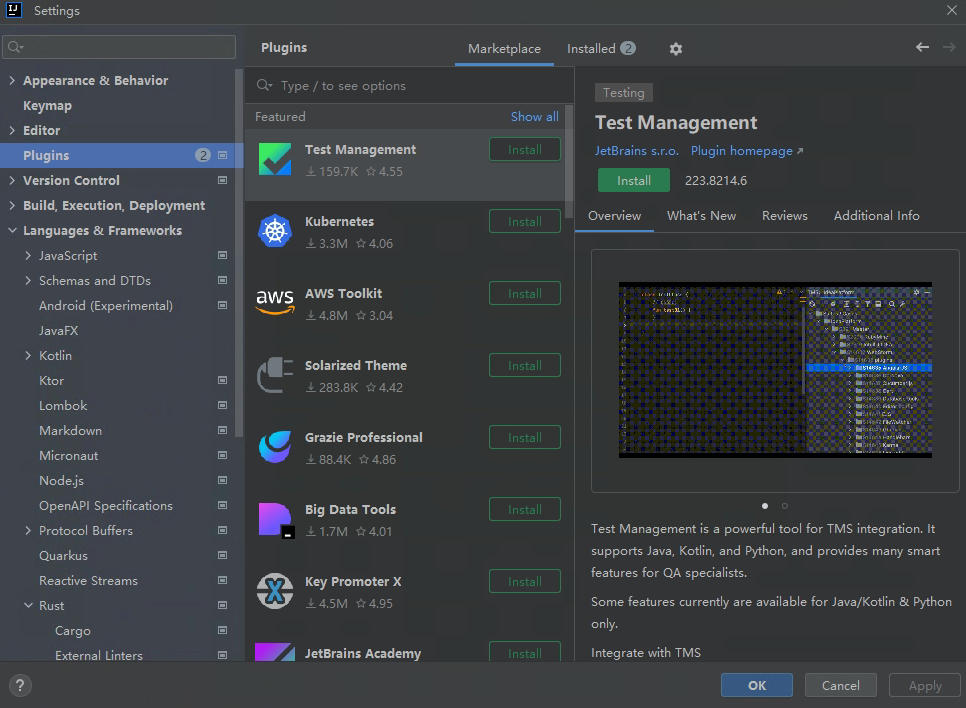Click the project-level icon beside Protocol Buffers
This screenshot has width=966, height=708.
click(222, 530)
